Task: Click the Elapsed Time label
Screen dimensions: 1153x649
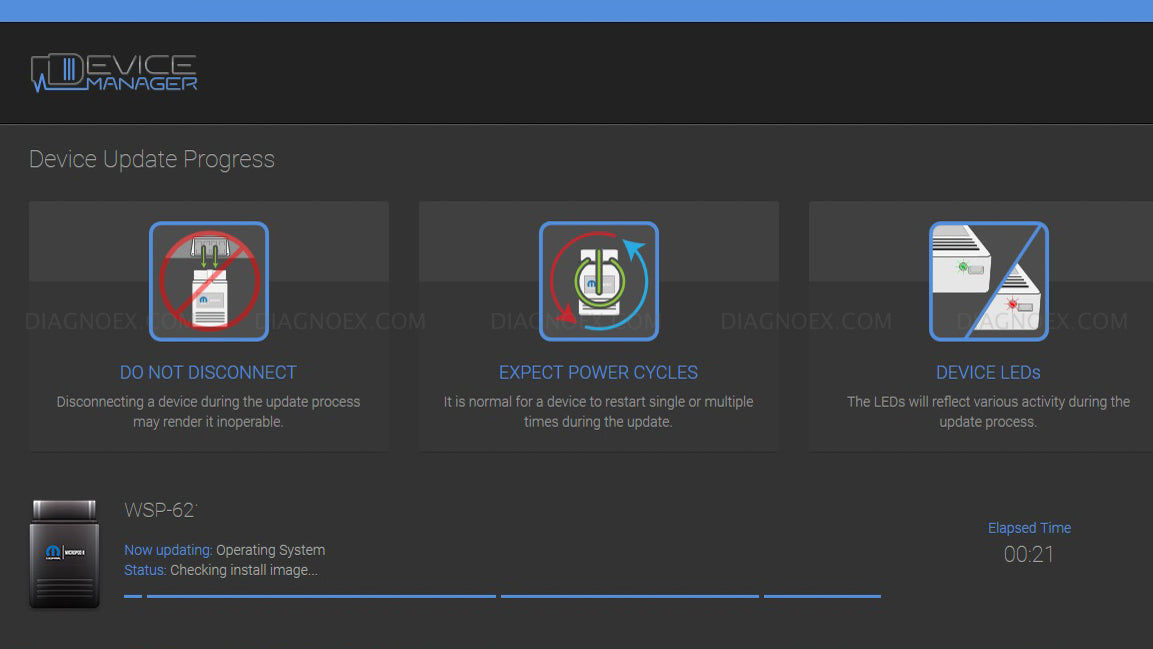Action: click(1029, 528)
